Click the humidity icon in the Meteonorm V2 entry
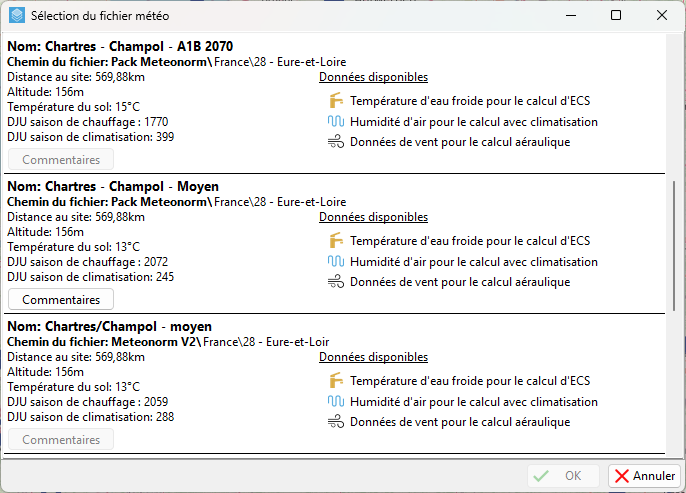The width and height of the screenshot is (686, 493). 335,402
